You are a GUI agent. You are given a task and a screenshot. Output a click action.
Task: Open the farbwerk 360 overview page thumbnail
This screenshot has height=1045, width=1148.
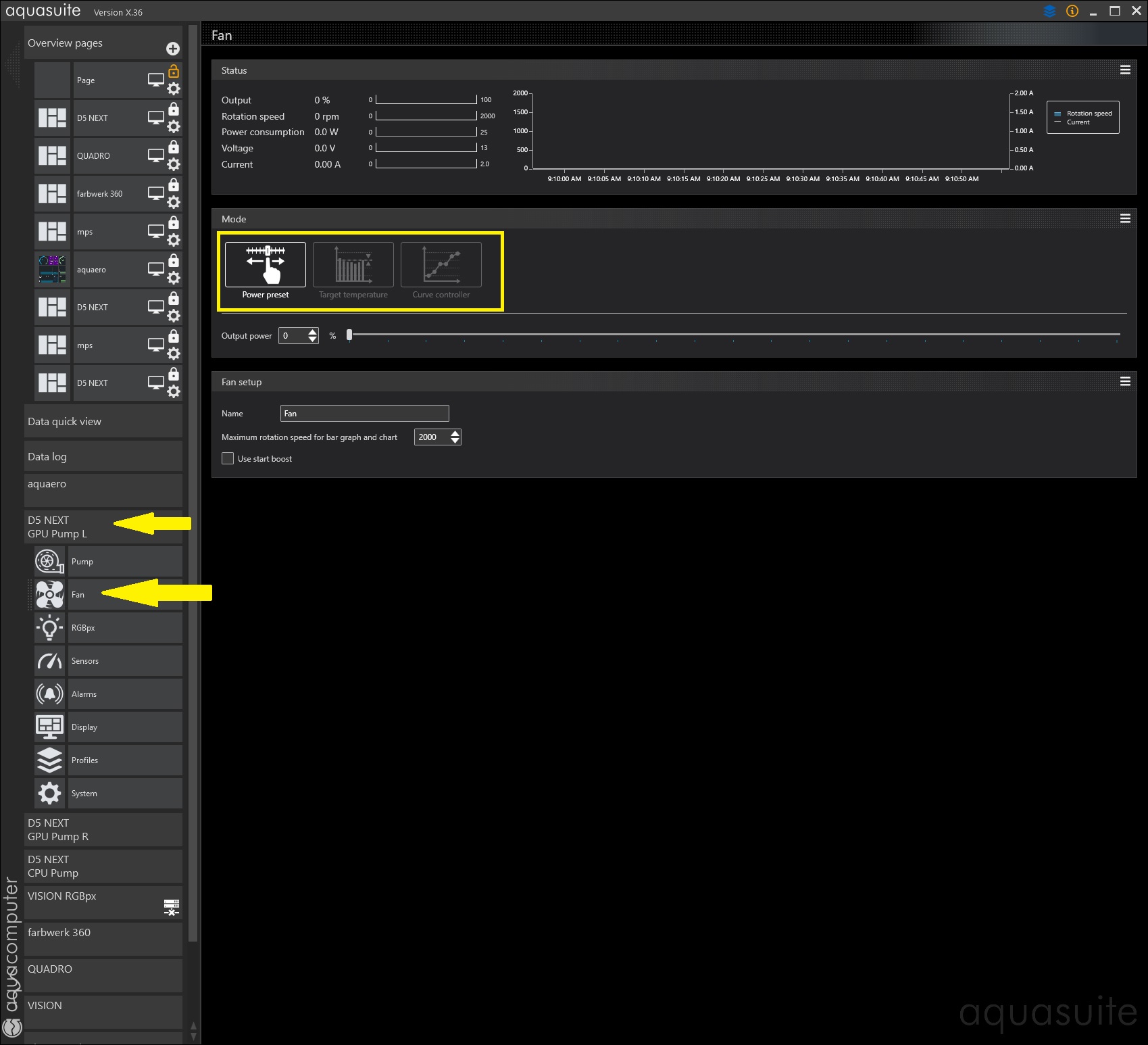pyautogui.click(x=53, y=193)
